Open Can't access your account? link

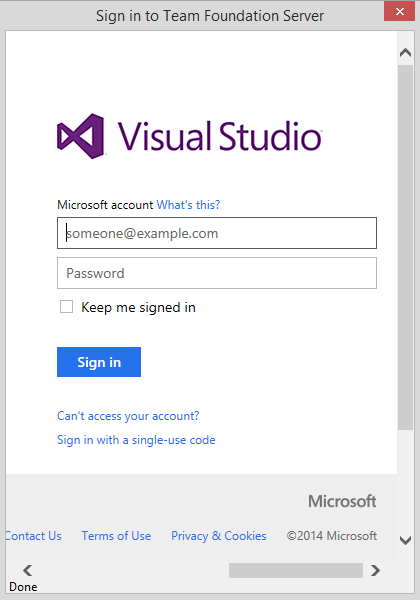click(x=128, y=416)
